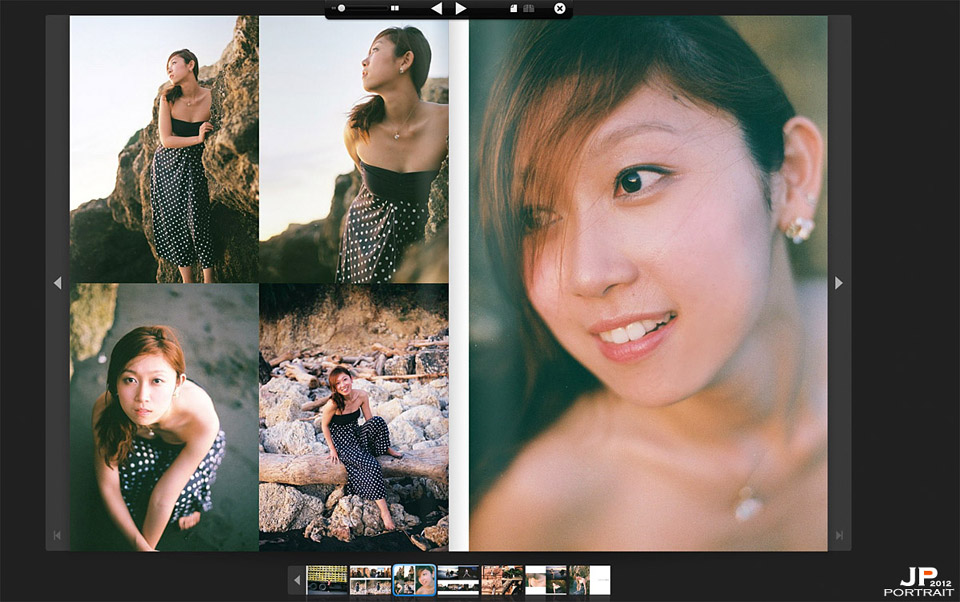Image resolution: width=960 pixels, height=602 pixels.
Task: Adjust the zoom slider in the top toolbar
Action: click(x=364, y=8)
